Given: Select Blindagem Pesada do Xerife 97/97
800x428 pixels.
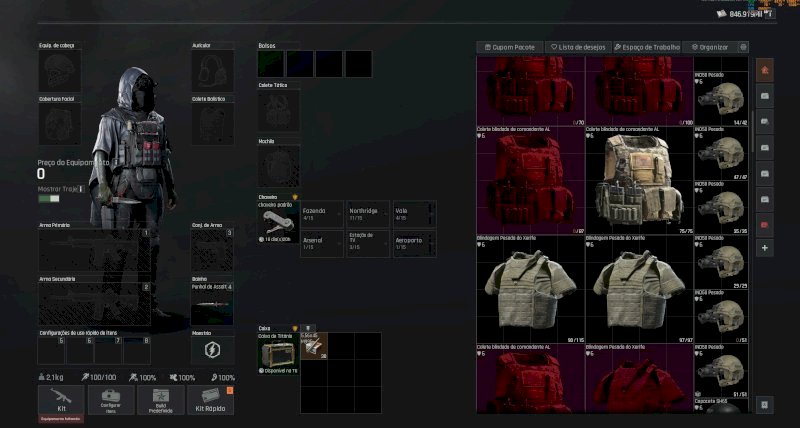Looking at the screenshot, I should [x=639, y=289].
